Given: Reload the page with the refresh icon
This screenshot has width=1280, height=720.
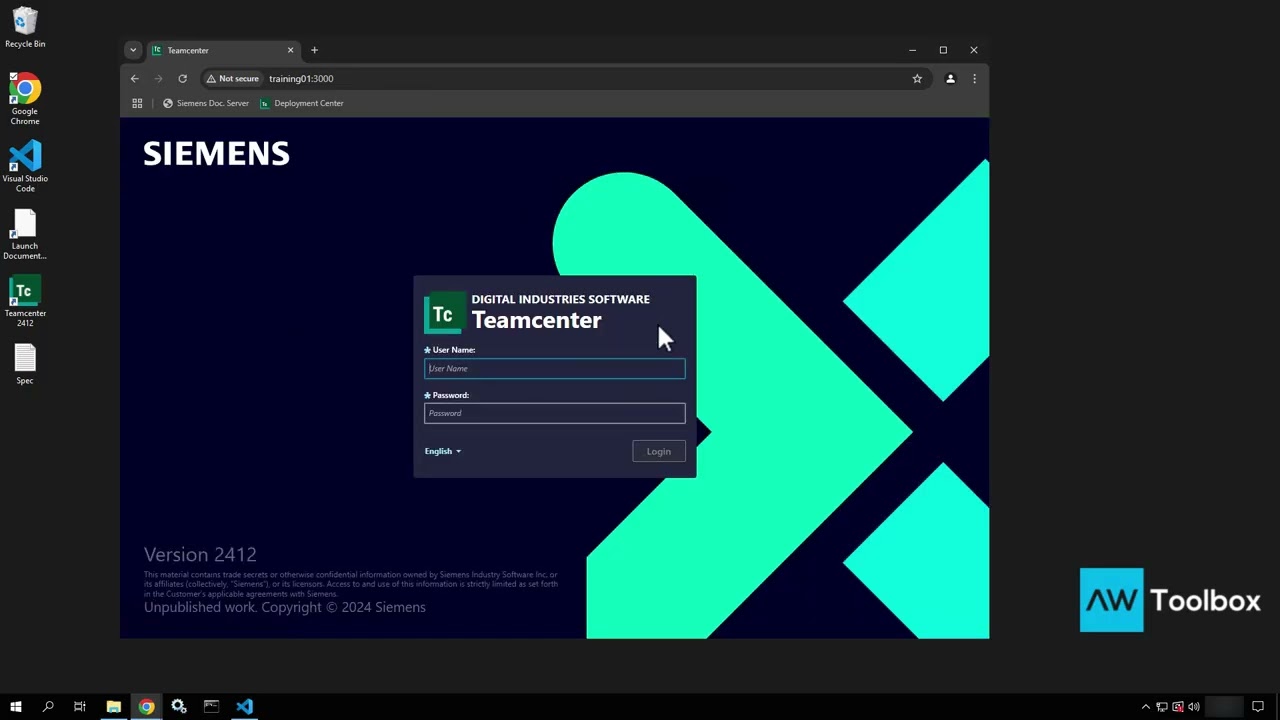Looking at the screenshot, I should (x=182, y=78).
